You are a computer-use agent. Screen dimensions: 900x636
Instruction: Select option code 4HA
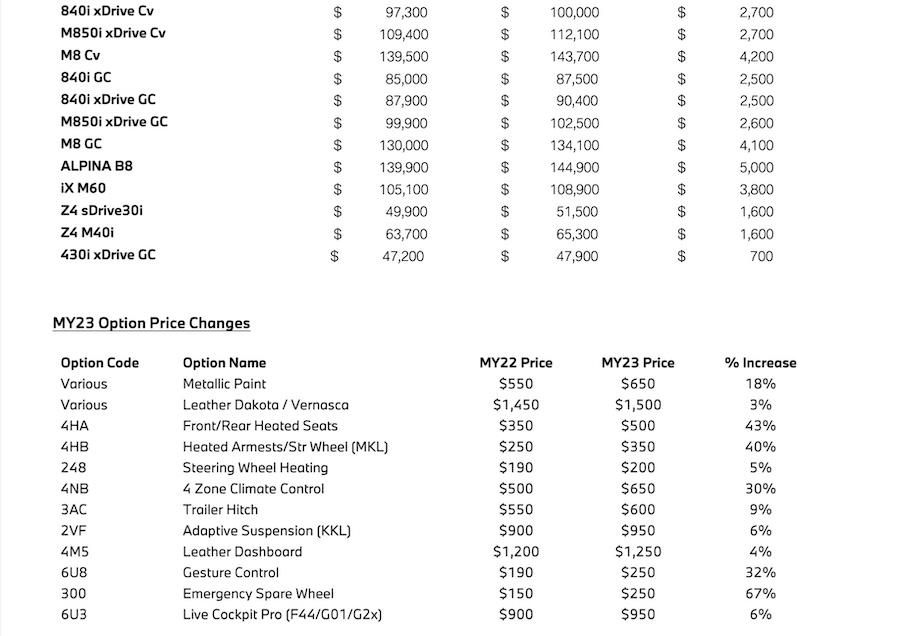pyautogui.click(x=74, y=426)
